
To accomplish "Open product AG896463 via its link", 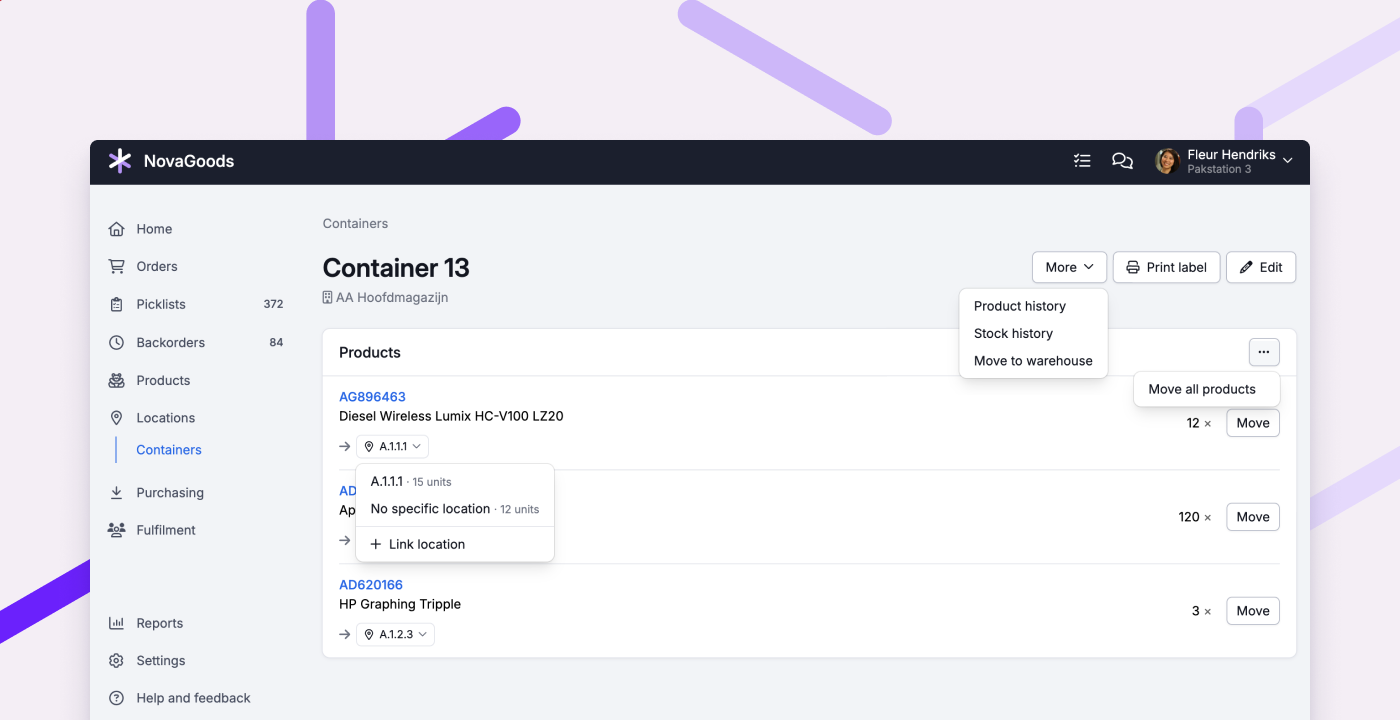I will pos(372,396).
